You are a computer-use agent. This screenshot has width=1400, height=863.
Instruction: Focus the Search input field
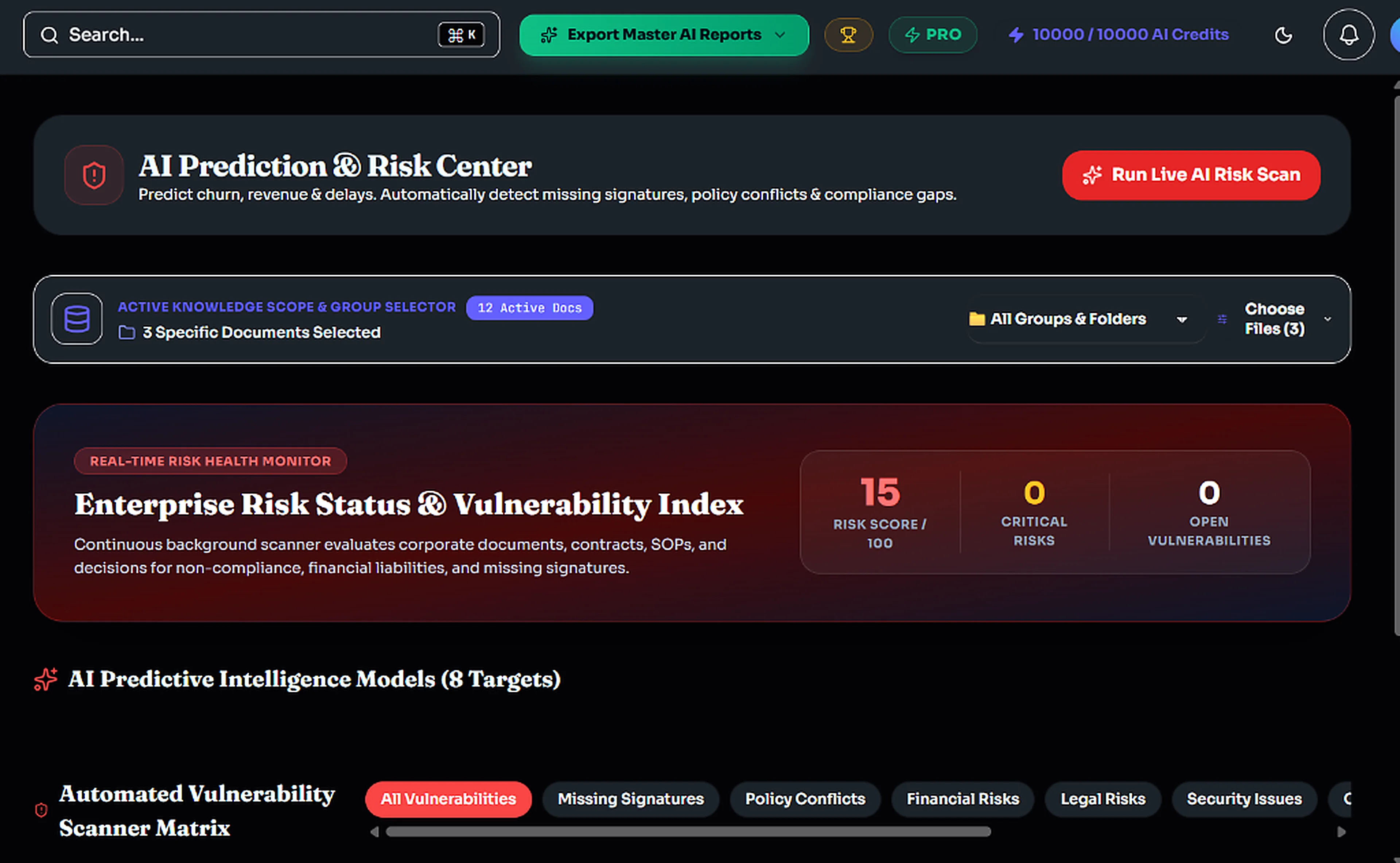261,34
